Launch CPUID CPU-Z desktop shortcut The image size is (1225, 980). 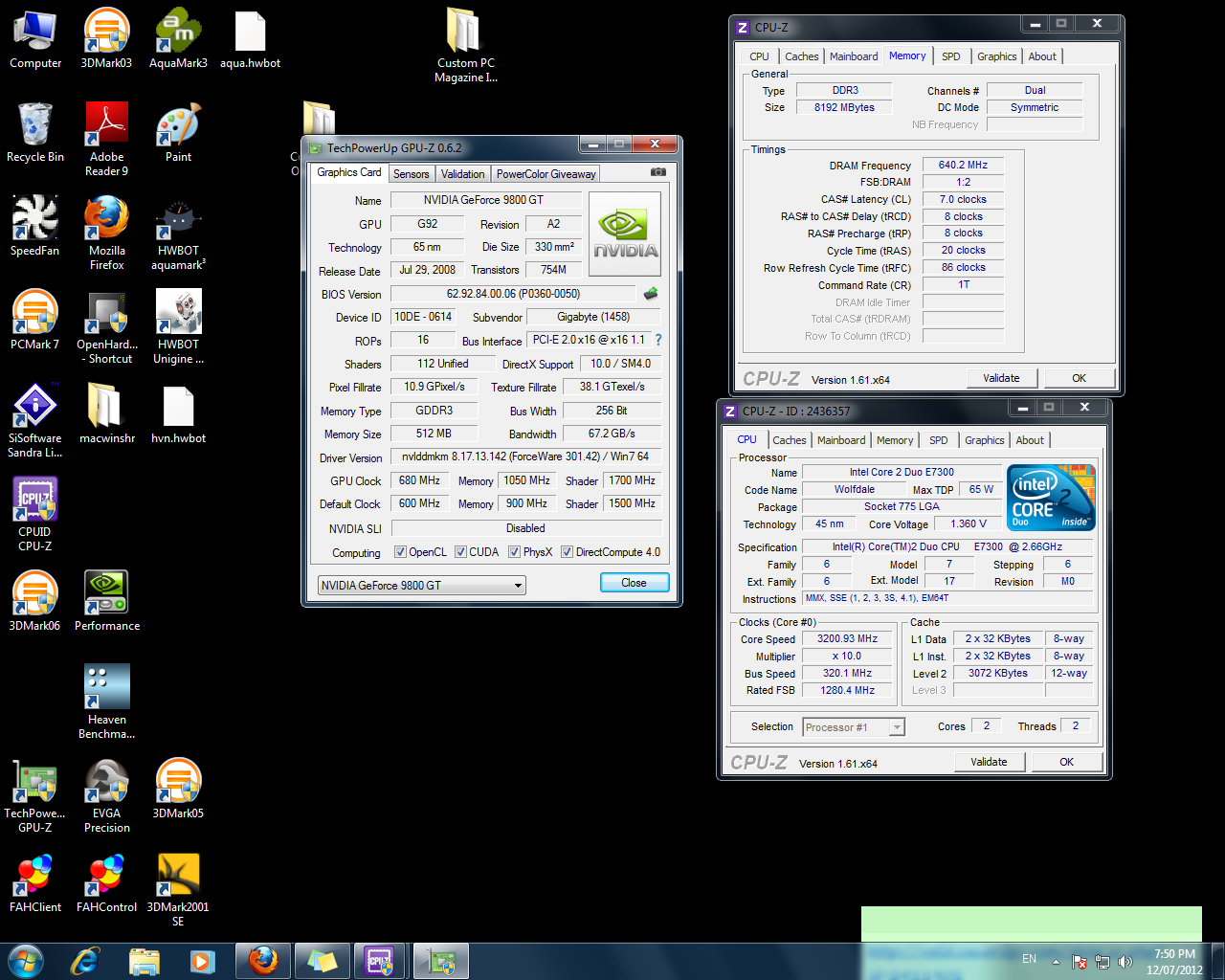point(35,514)
